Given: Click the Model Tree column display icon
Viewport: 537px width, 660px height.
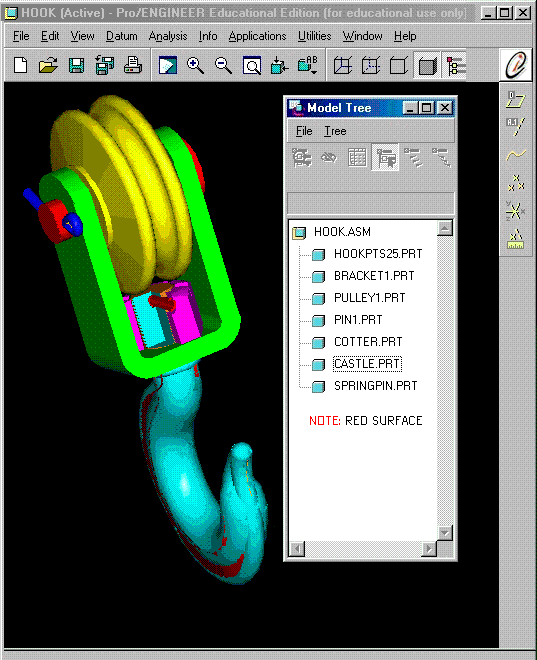Looking at the screenshot, I should pos(357,158).
